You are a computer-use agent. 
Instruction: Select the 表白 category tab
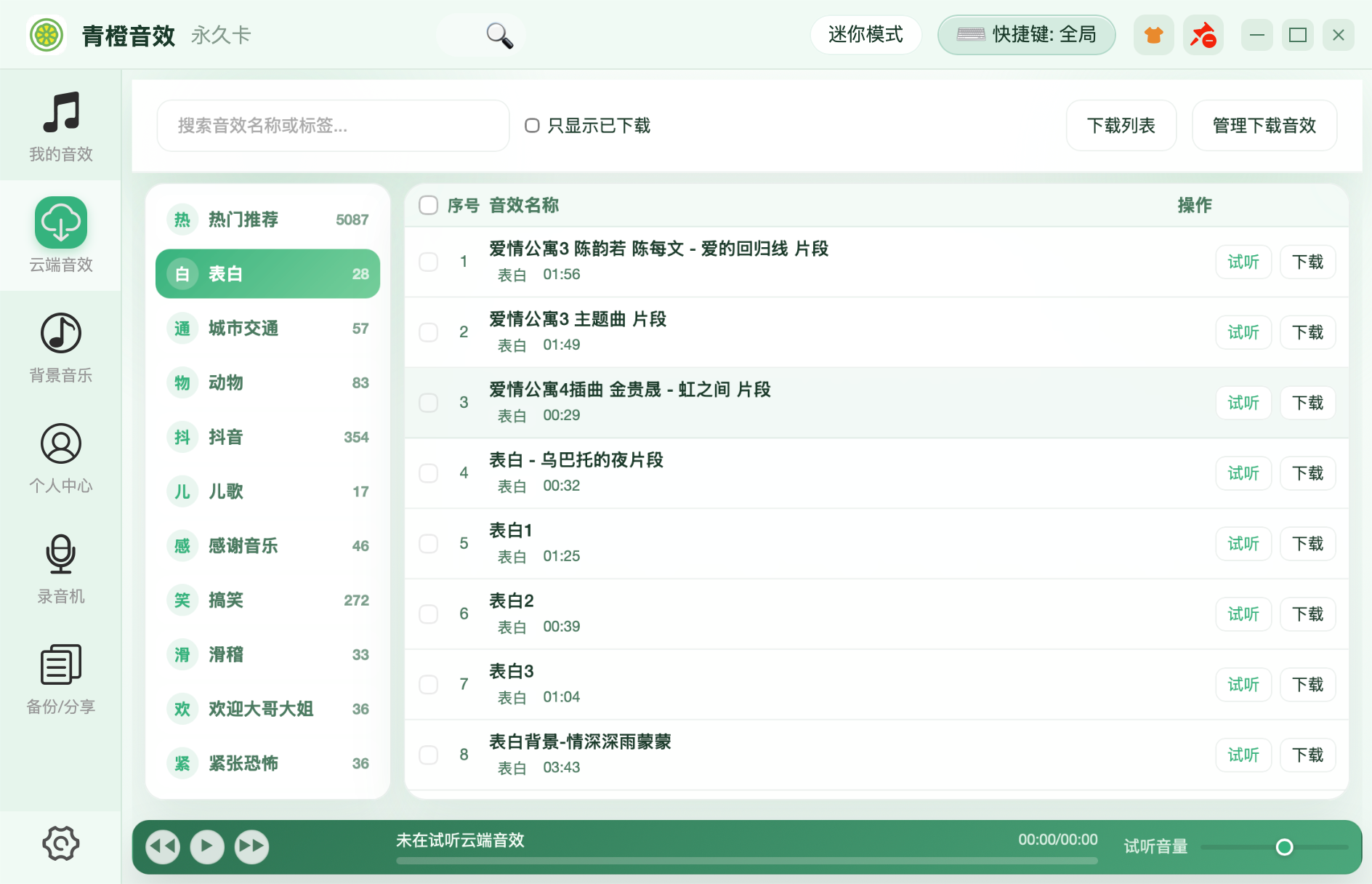coord(267,274)
